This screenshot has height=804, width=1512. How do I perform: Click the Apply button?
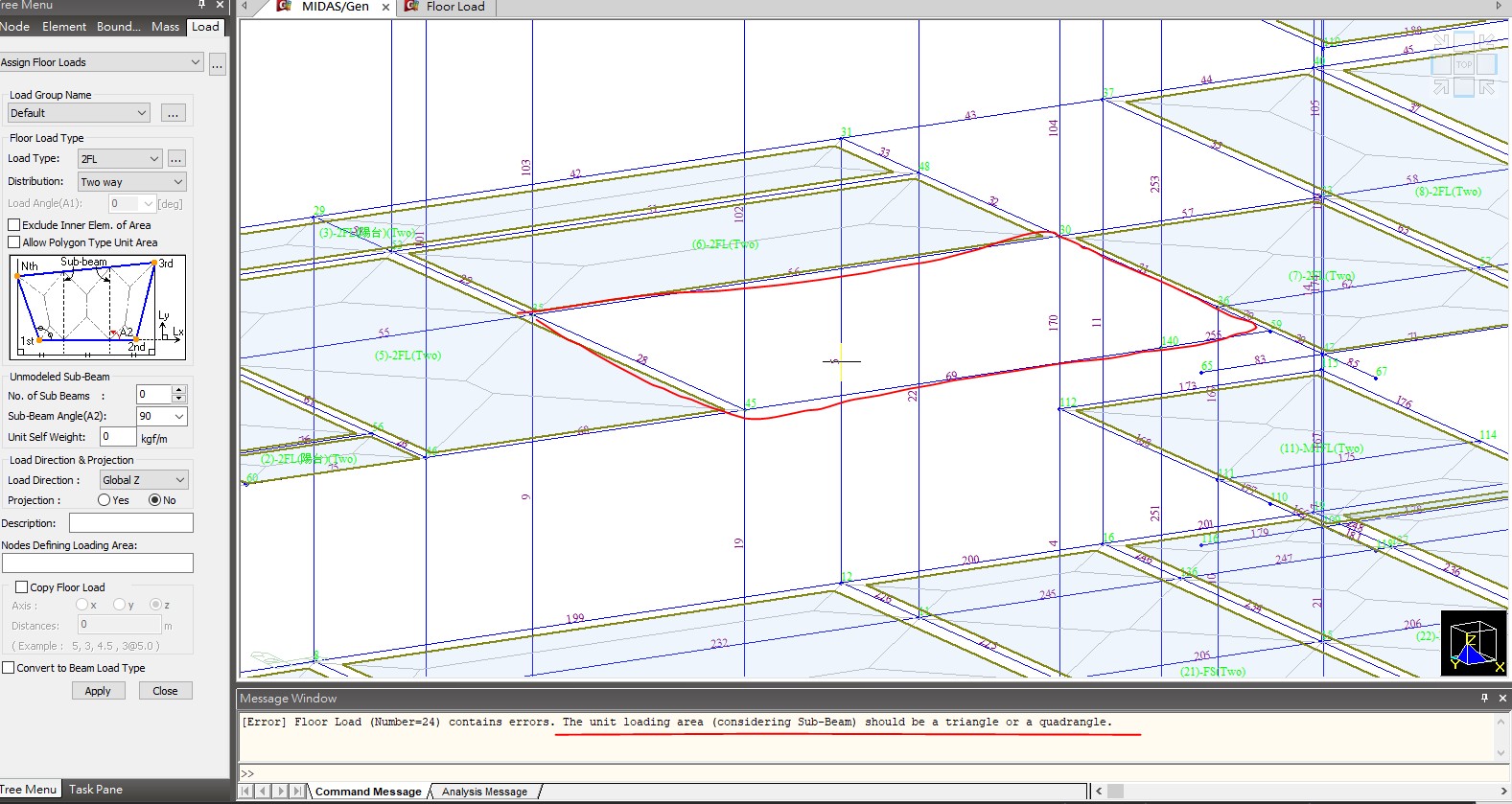pyautogui.click(x=98, y=691)
